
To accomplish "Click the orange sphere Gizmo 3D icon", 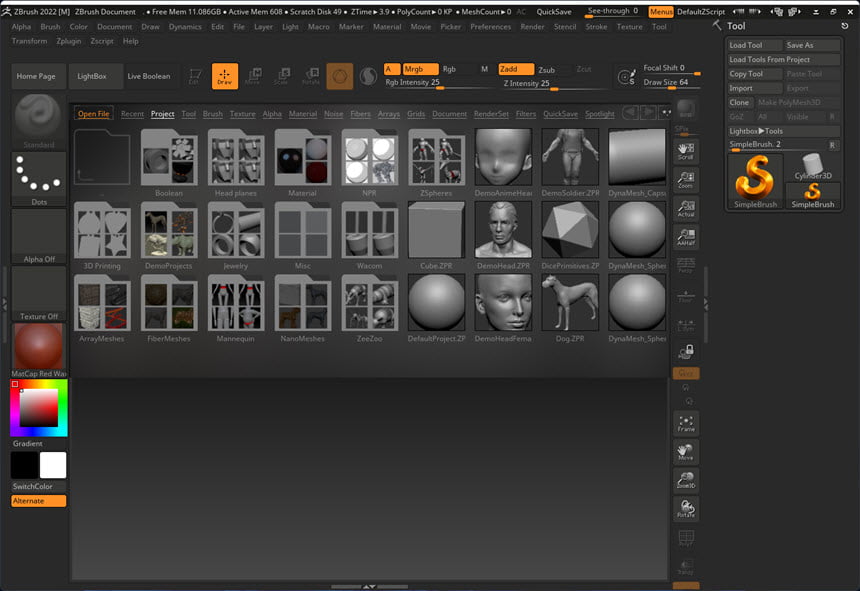I will [340, 76].
